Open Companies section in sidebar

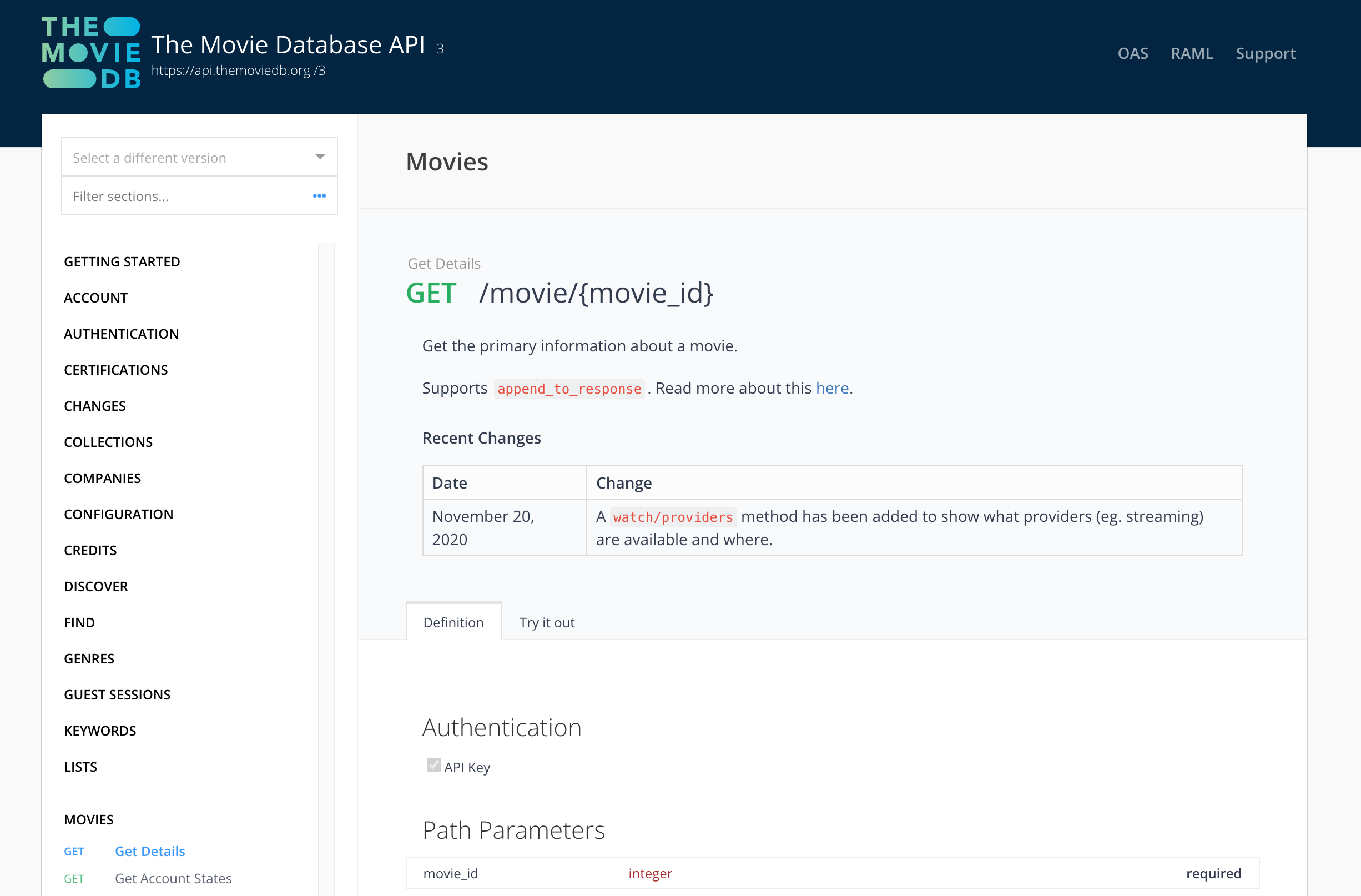[102, 477]
